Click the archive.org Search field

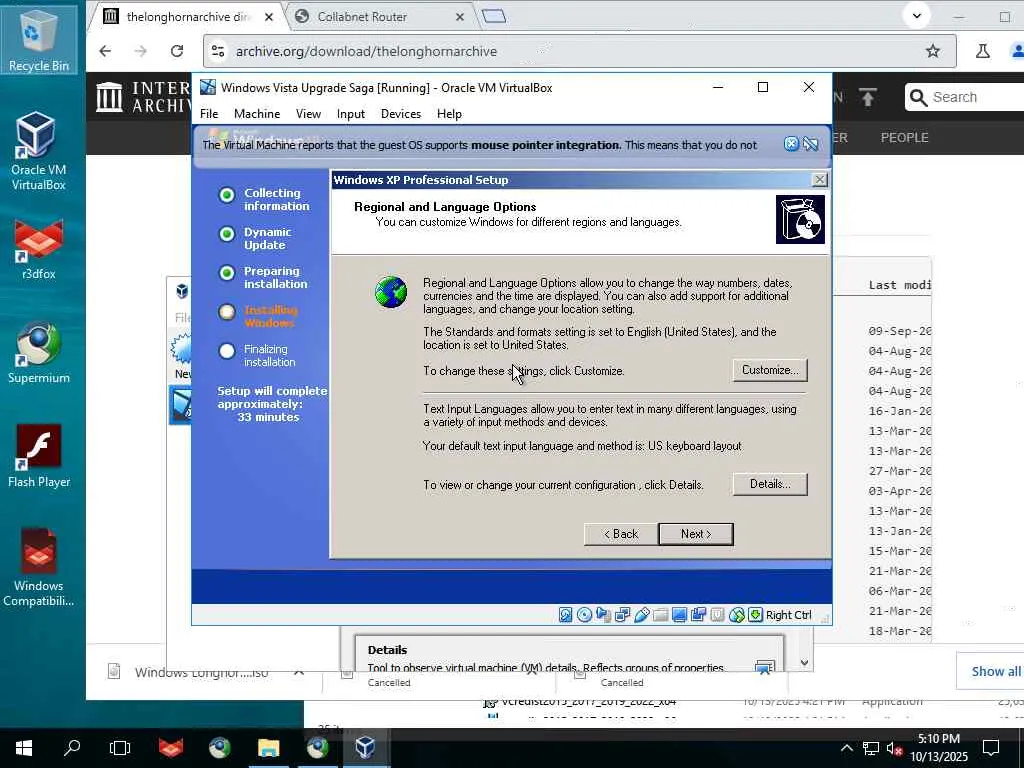point(967,97)
